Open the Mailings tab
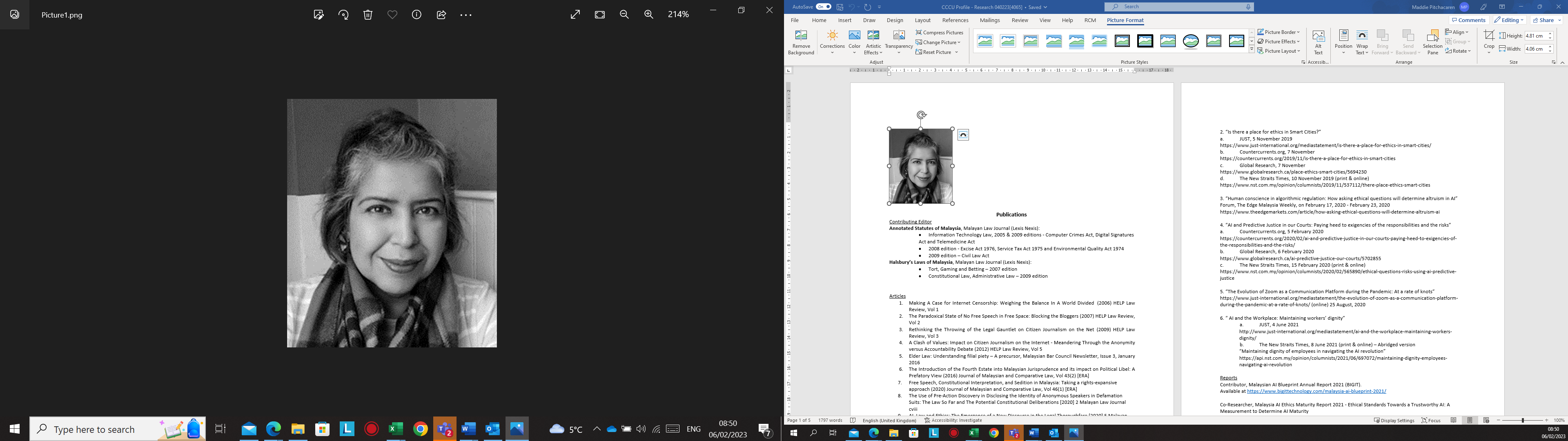Screen dimensions: 1568x441 [990, 20]
